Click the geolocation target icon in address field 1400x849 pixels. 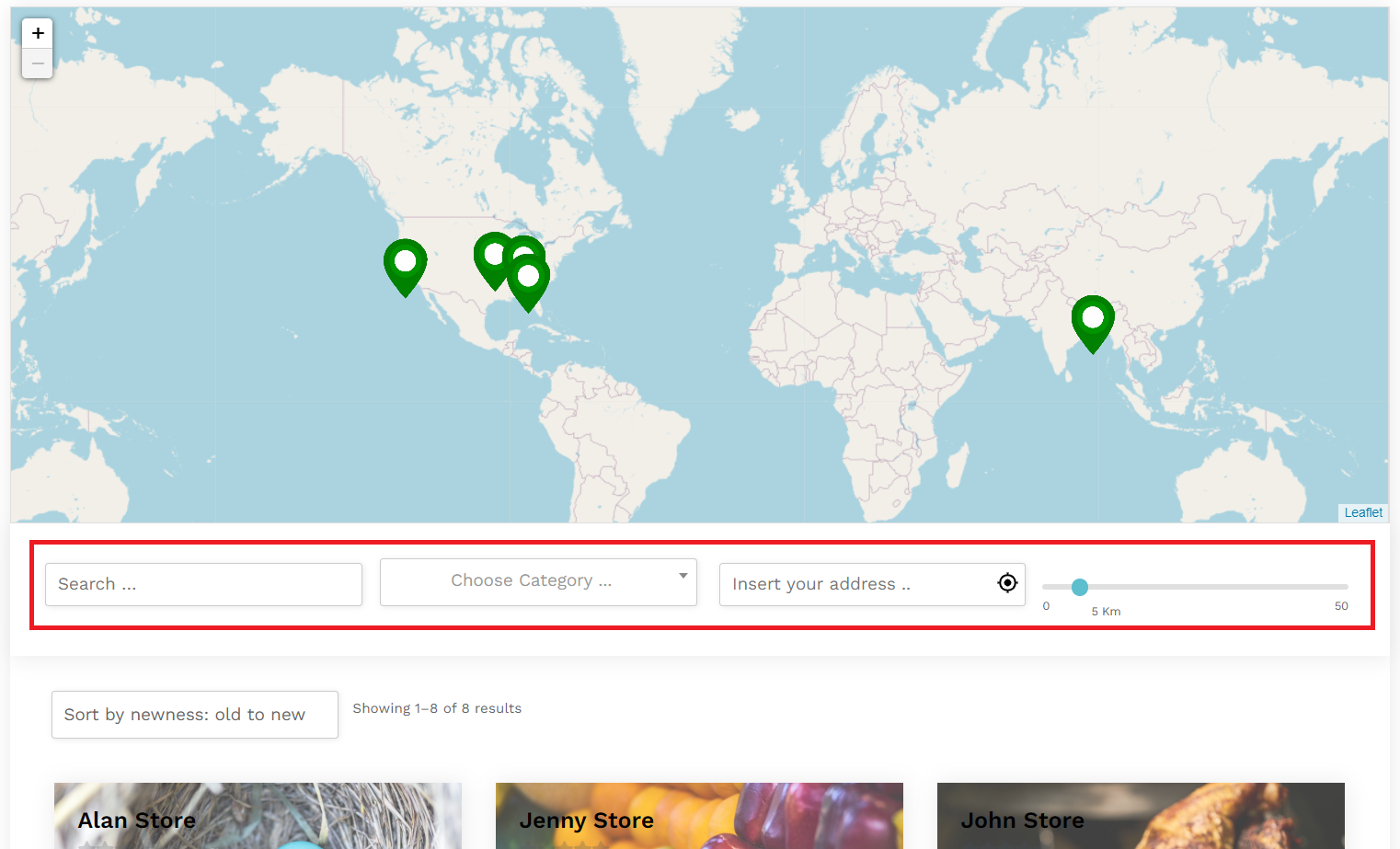(x=1007, y=583)
